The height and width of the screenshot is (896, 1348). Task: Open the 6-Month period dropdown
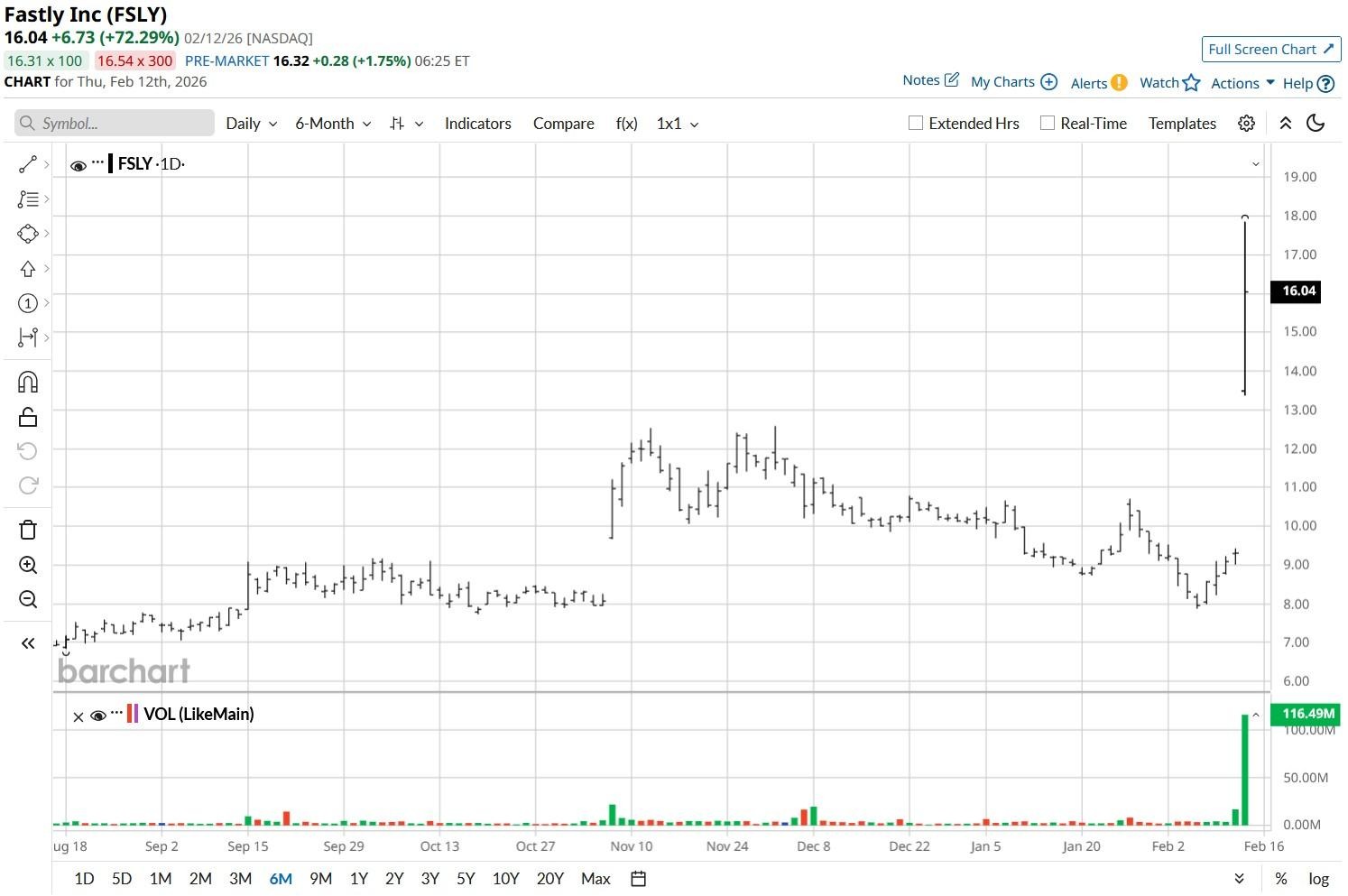[333, 124]
